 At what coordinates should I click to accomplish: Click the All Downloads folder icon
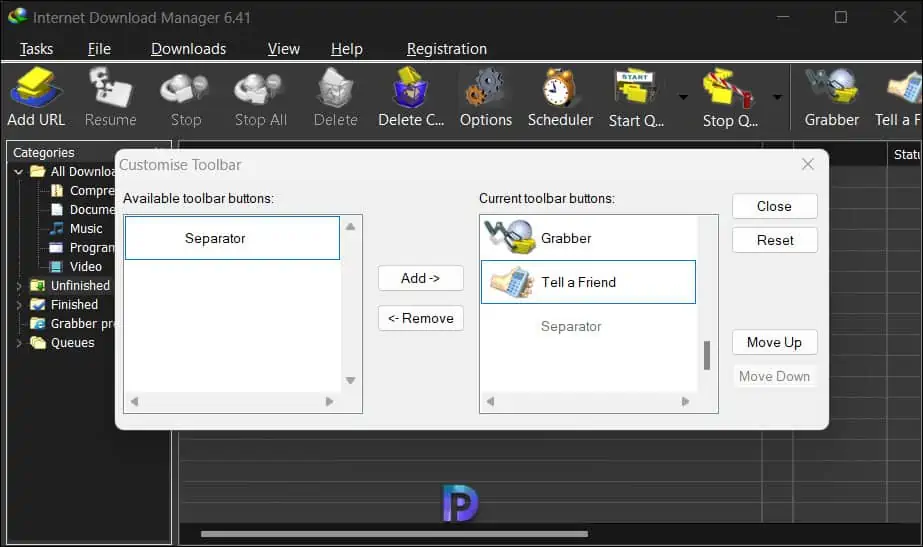(38, 171)
